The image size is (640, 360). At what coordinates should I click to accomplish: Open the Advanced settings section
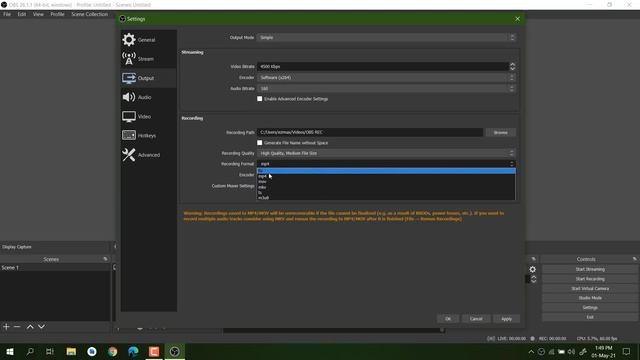149,155
